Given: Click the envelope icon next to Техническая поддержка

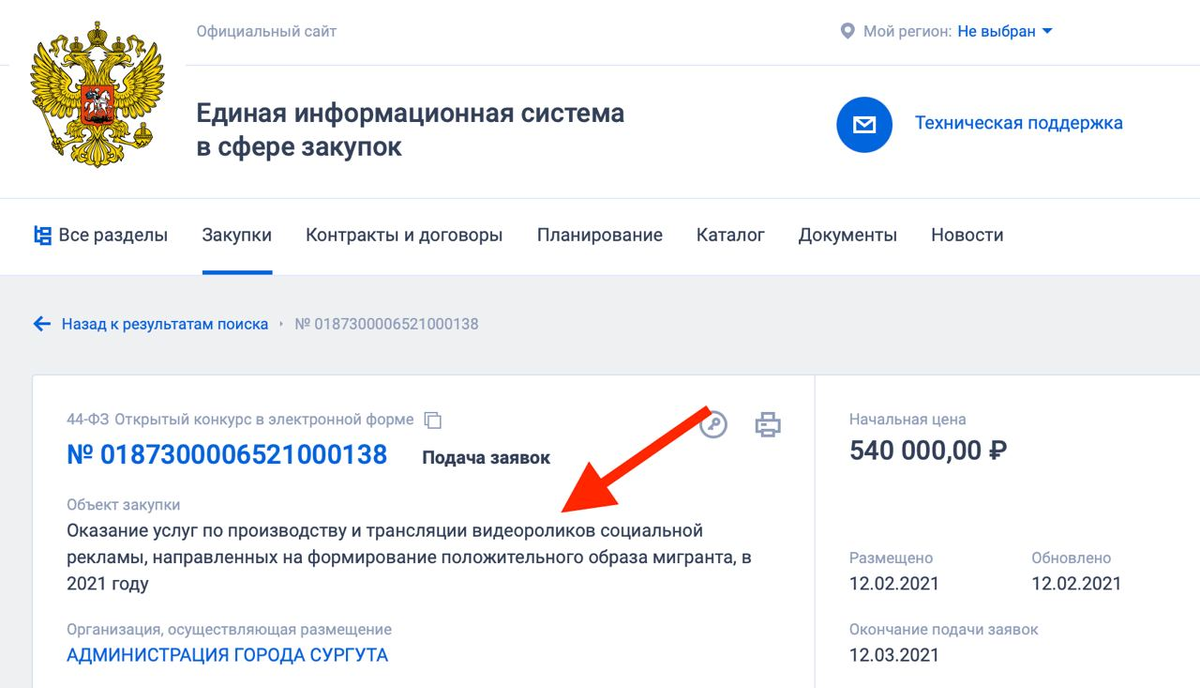Looking at the screenshot, I should pos(864,124).
